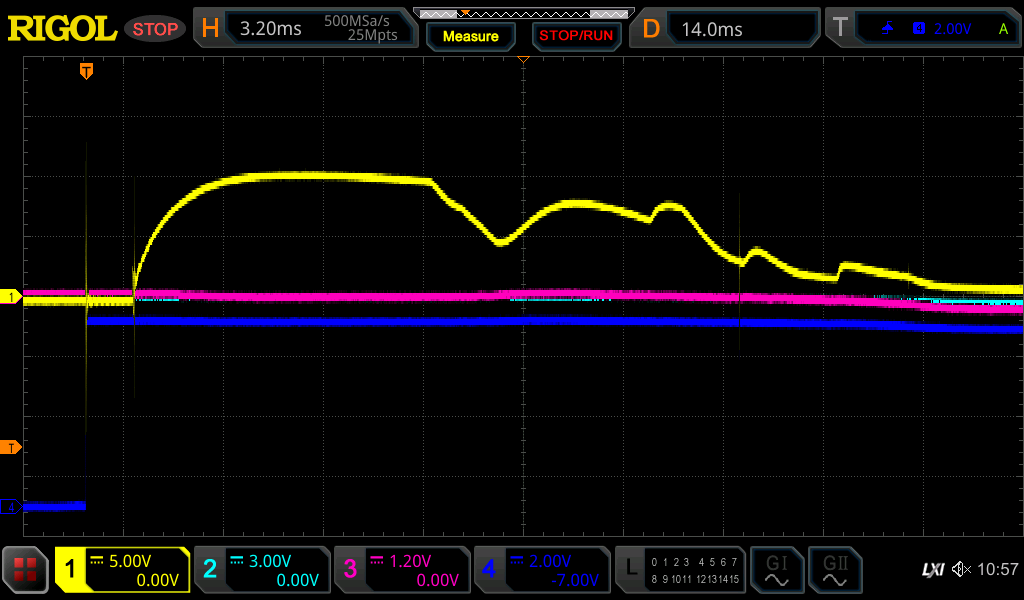Click the yellow channel 1 ground marker
Viewport: 1024px width, 600px height.
(x=11, y=297)
